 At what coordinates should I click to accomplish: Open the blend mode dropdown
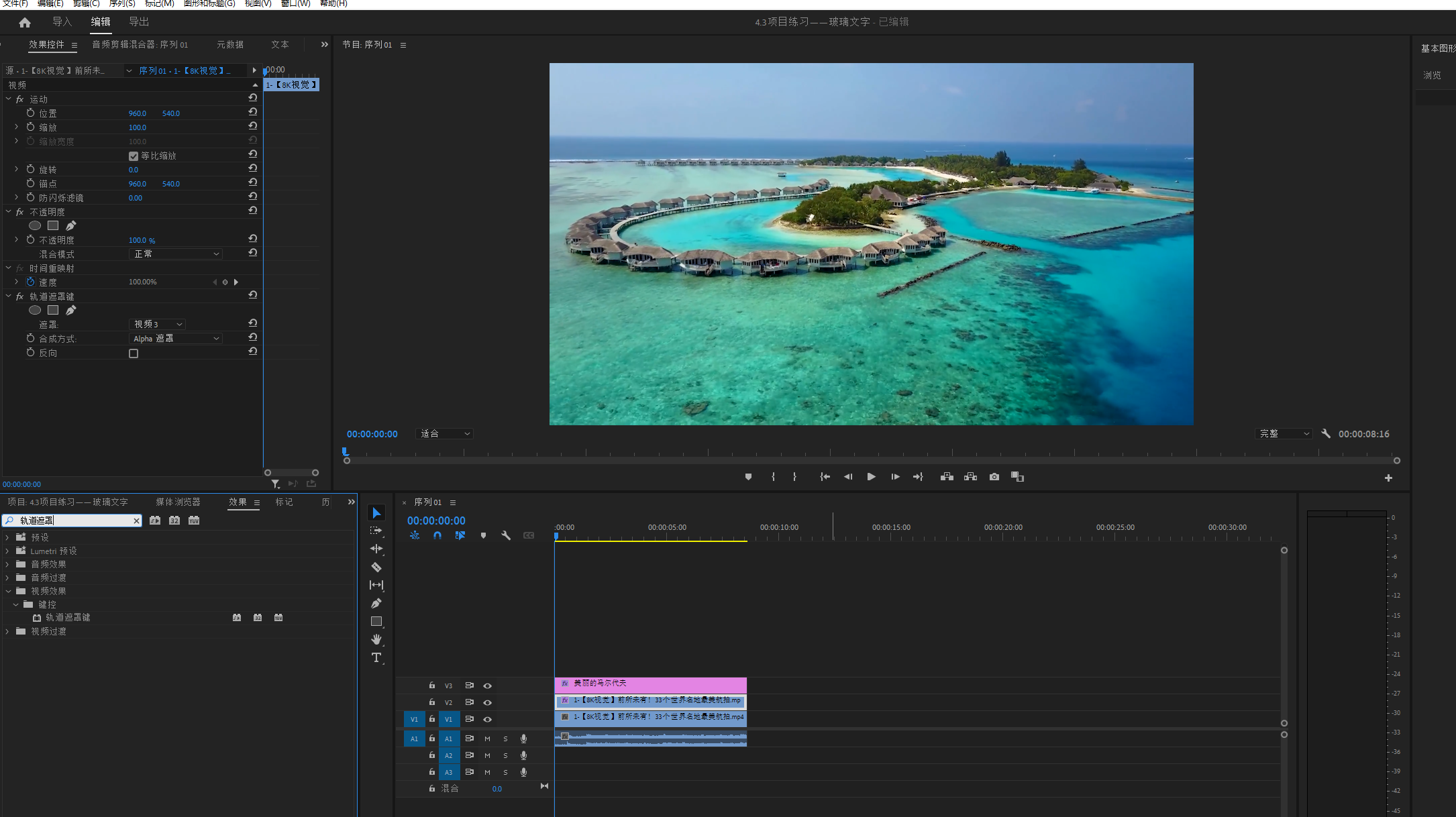[175, 254]
